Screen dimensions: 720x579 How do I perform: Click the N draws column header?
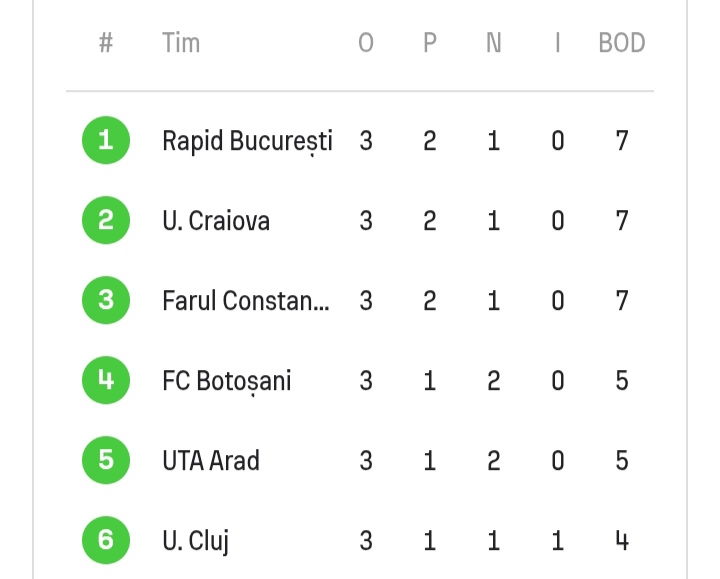click(494, 43)
